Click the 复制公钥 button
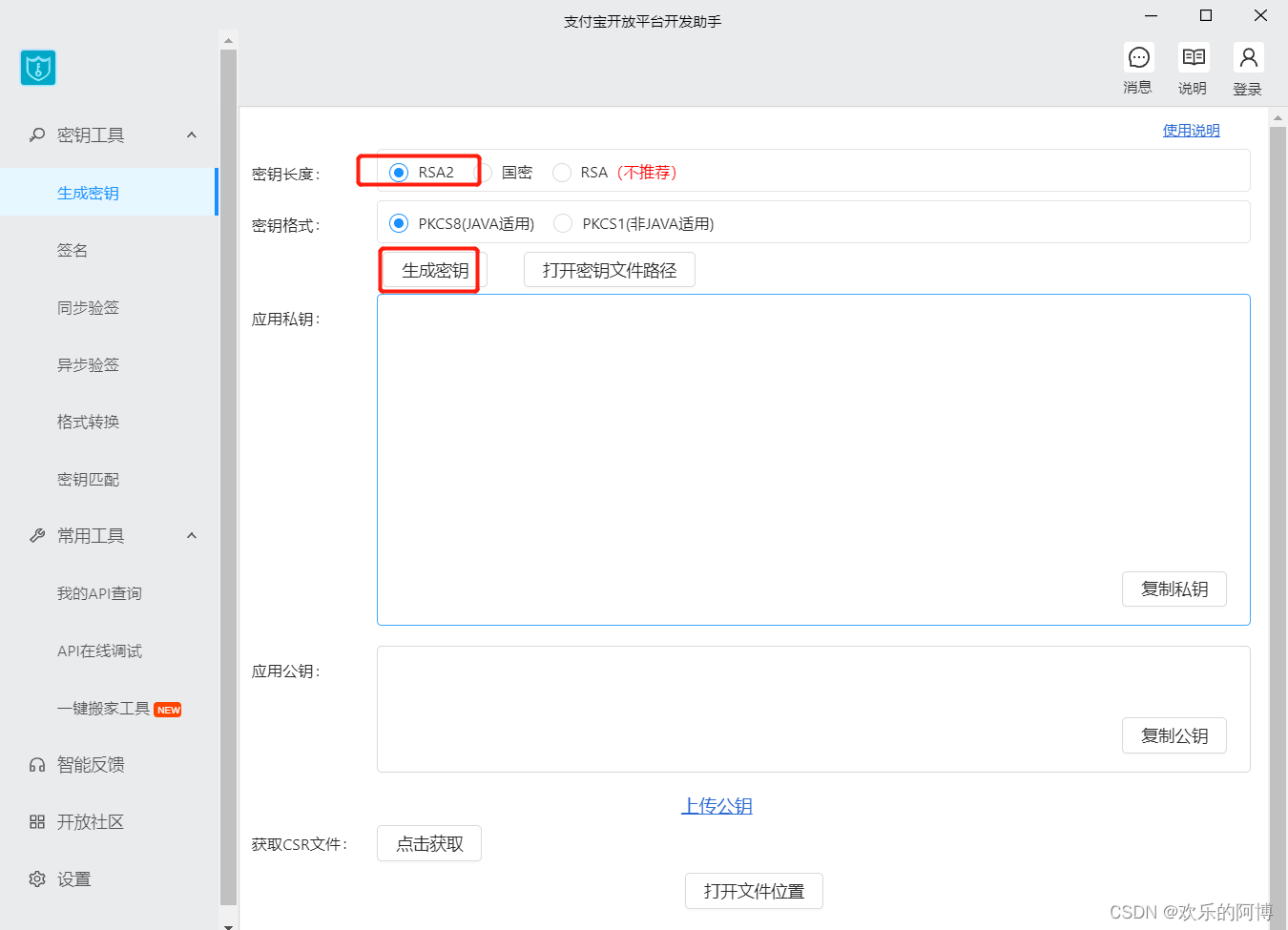The width and height of the screenshot is (1288, 930). [x=1174, y=736]
